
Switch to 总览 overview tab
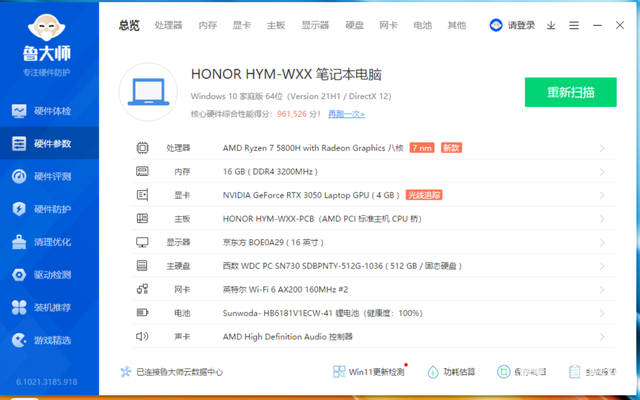[x=129, y=25]
